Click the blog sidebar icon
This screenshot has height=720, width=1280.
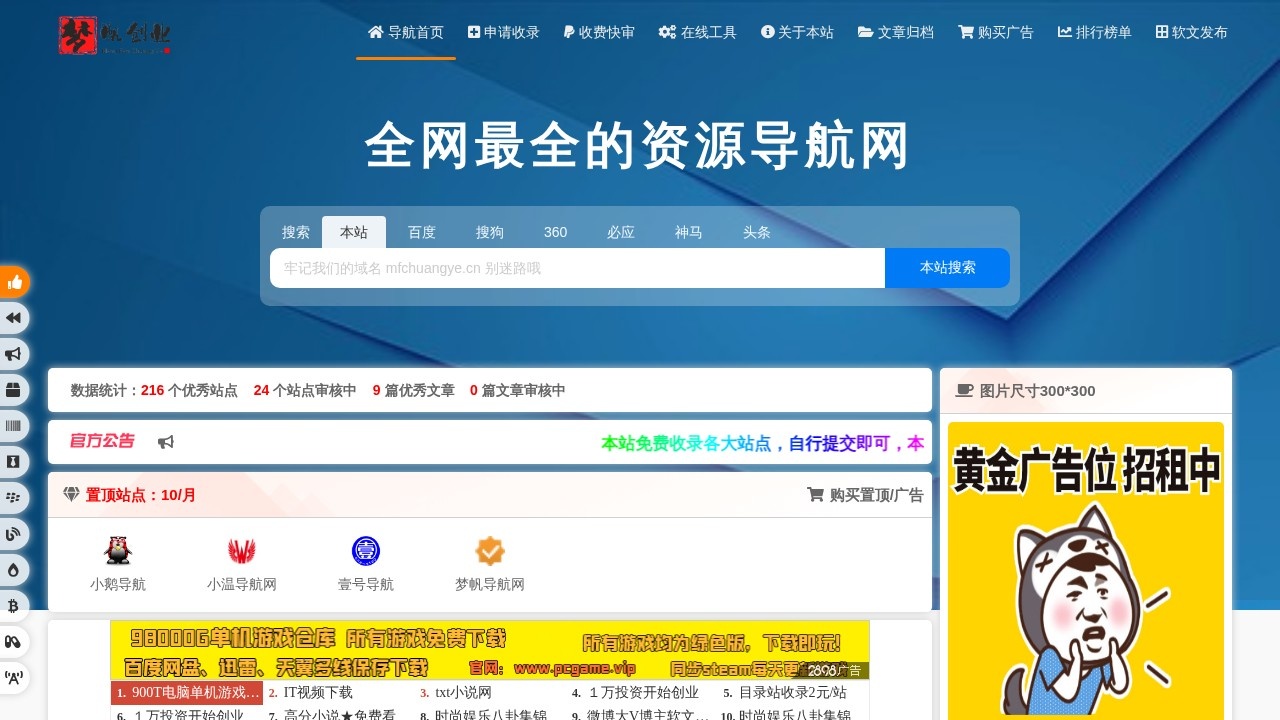(14, 534)
